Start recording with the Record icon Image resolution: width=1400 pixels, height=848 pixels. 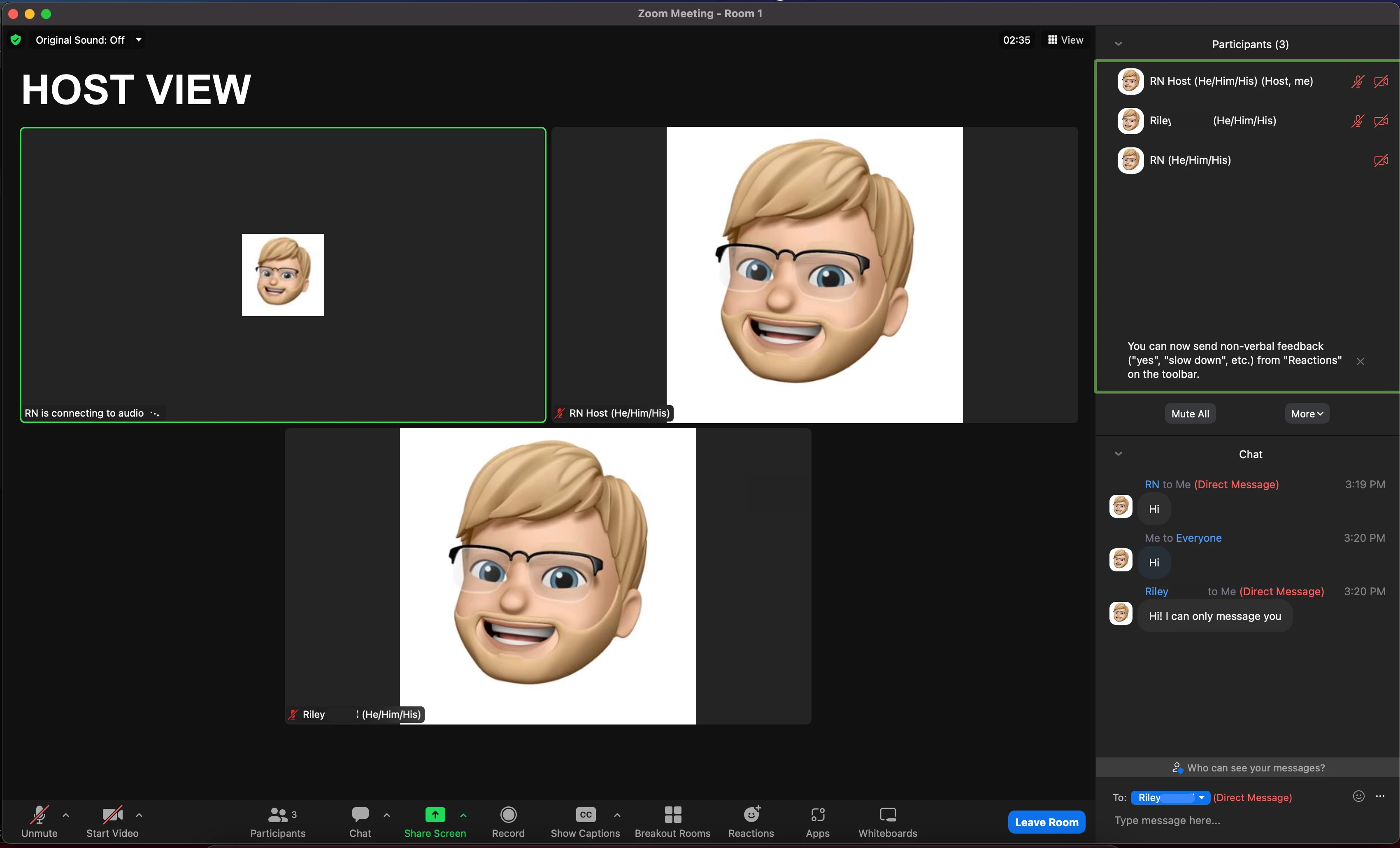coord(508,815)
